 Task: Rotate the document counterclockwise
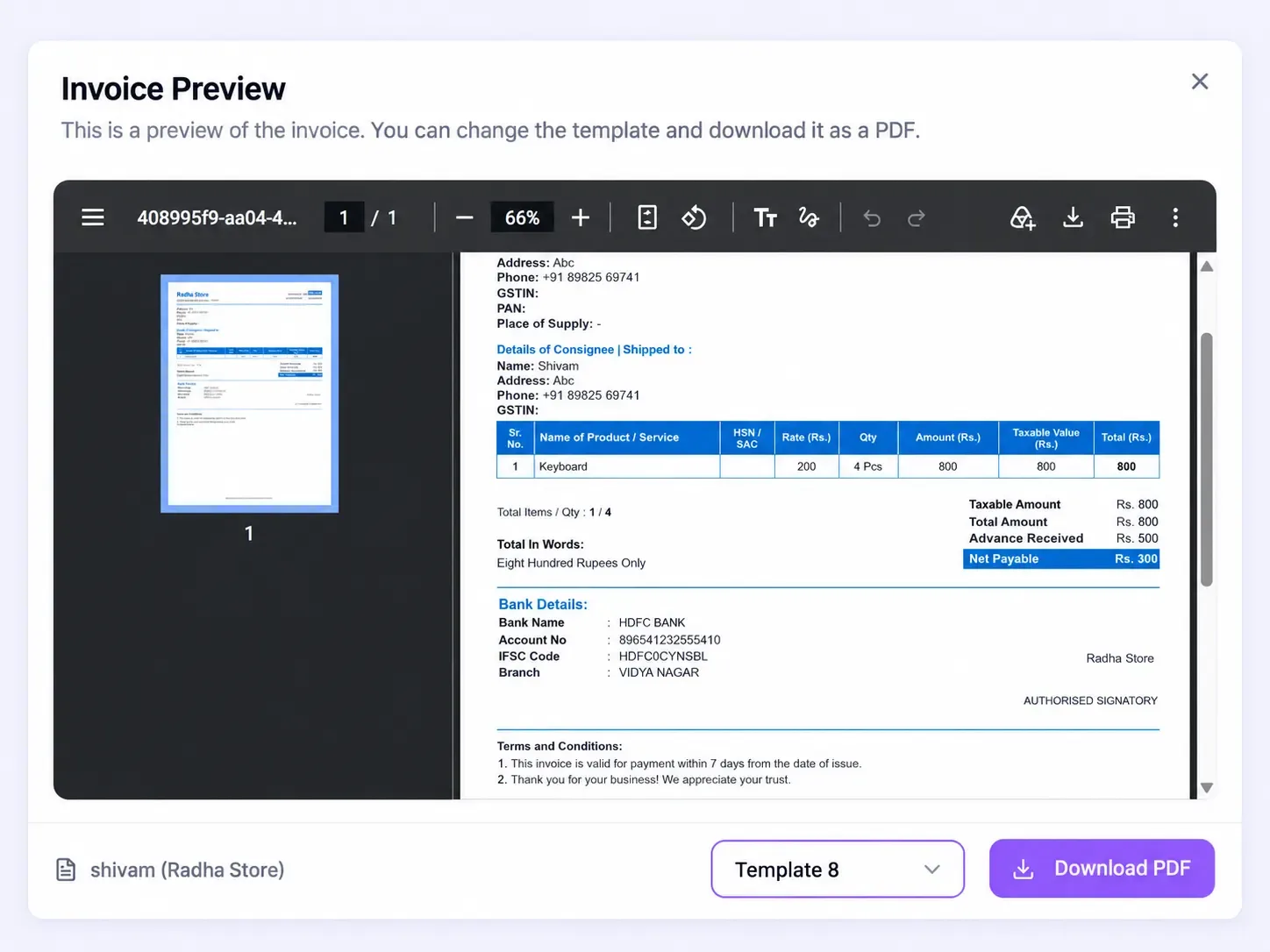[694, 217]
